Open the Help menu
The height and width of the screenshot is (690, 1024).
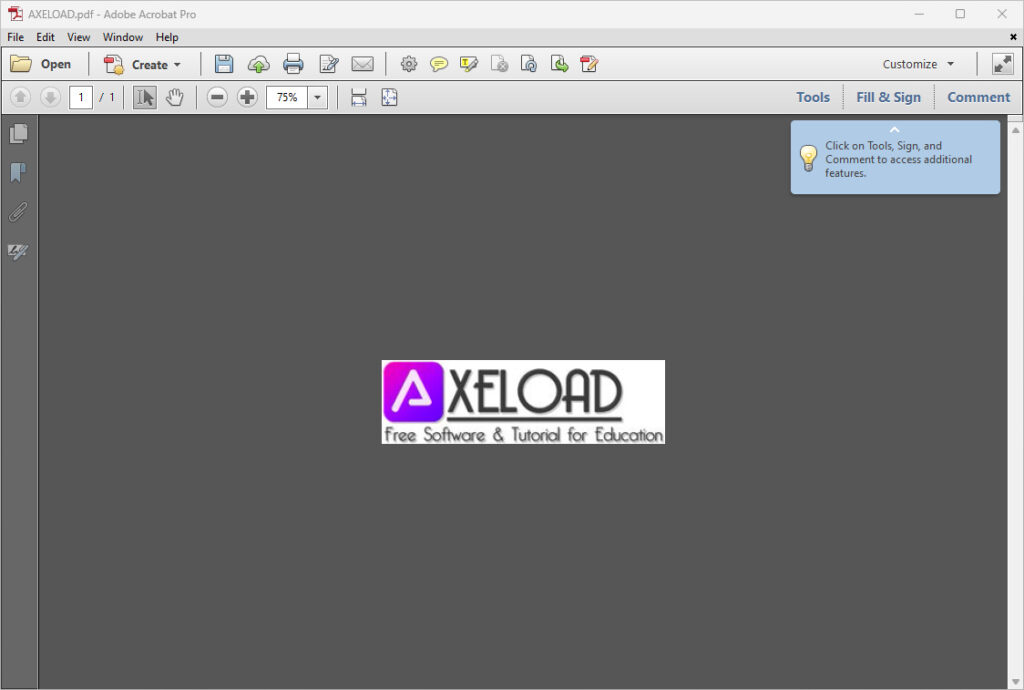(x=167, y=37)
